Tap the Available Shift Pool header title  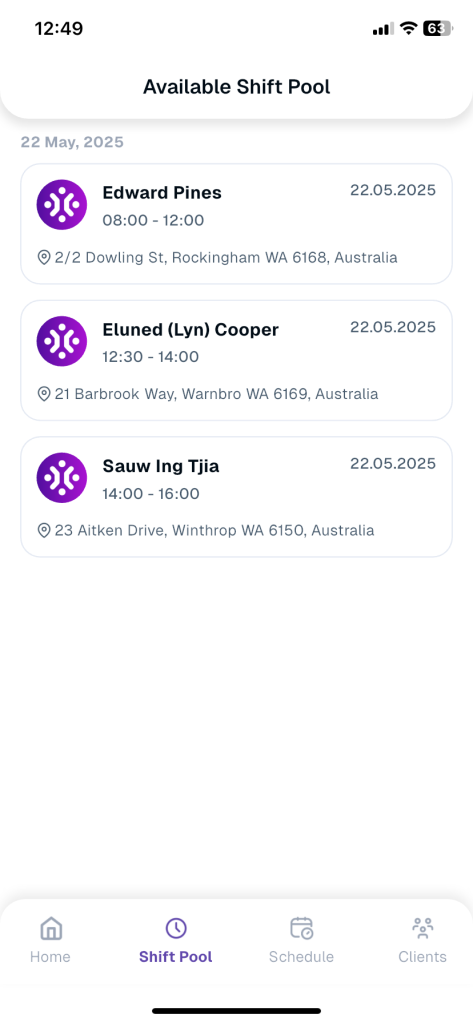point(237,87)
